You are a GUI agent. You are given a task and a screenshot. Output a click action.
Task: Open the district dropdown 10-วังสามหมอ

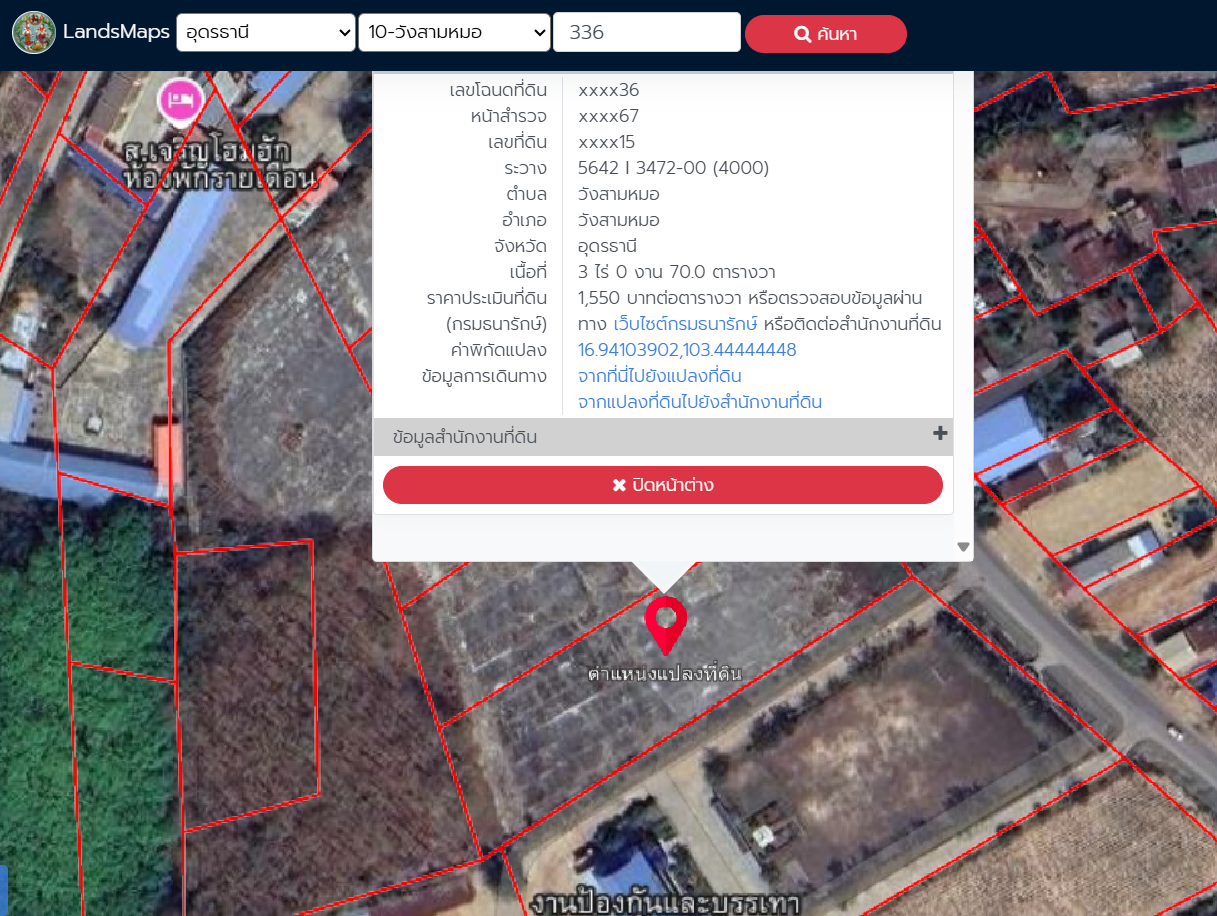coord(454,32)
